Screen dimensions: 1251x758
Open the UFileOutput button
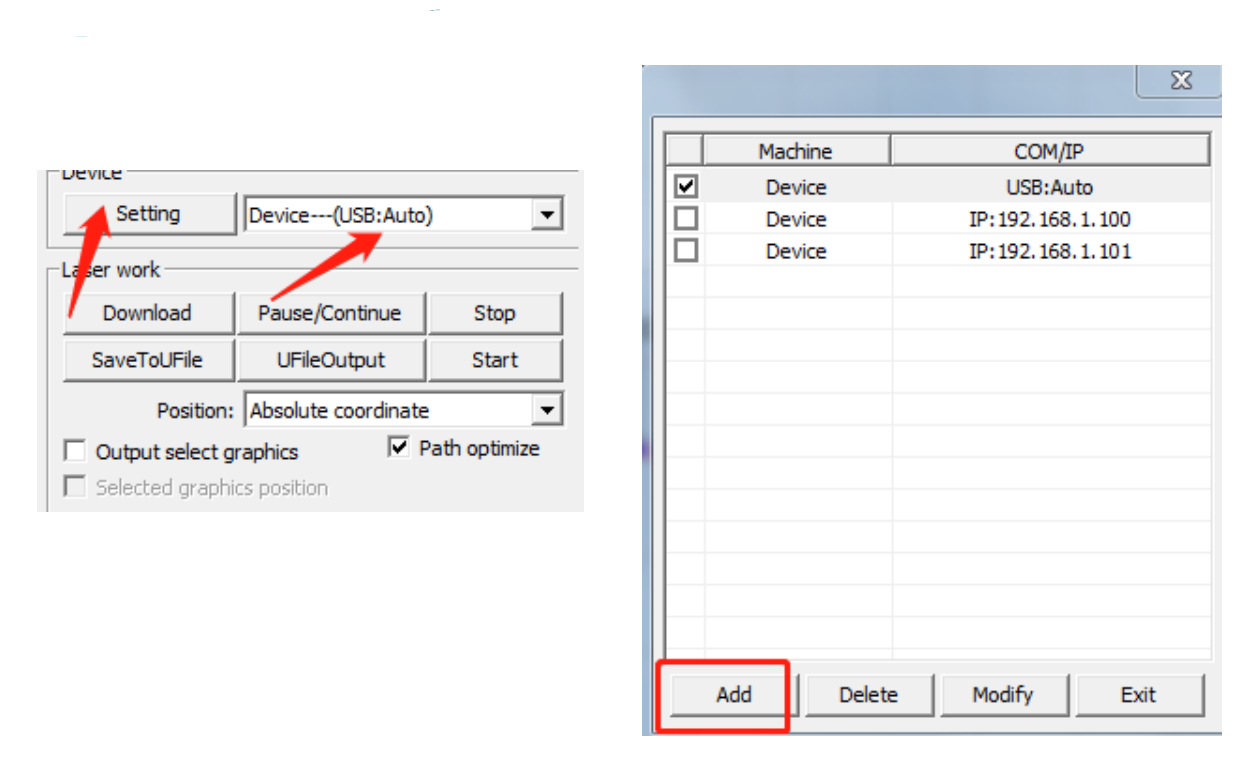[x=331, y=361]
